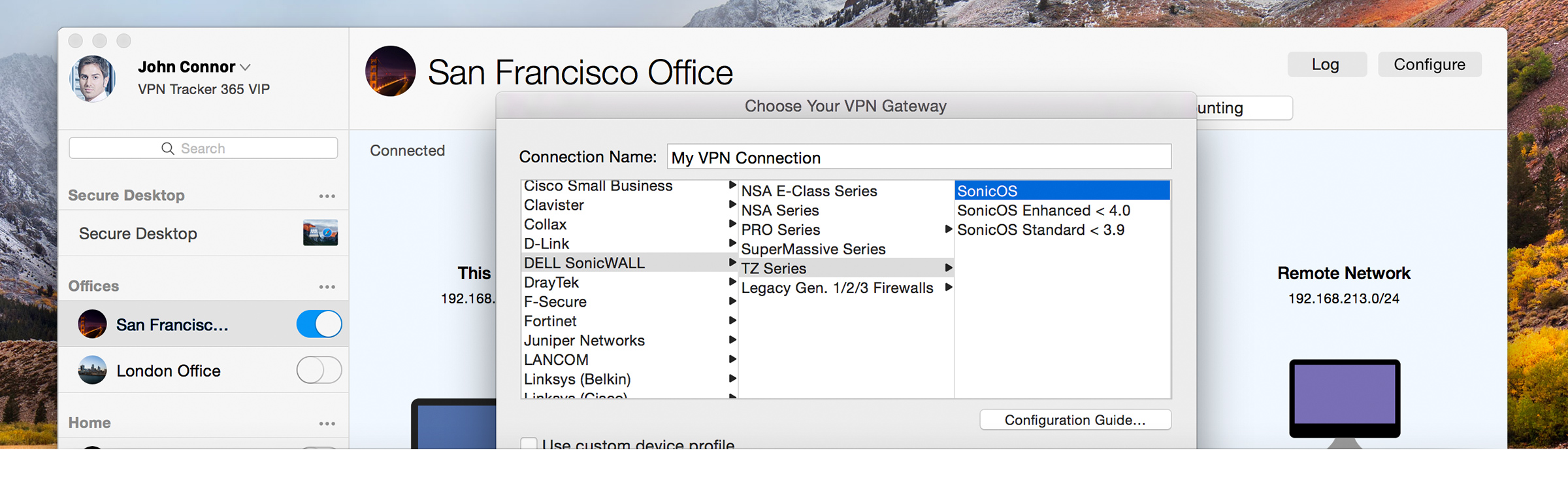
Task: Expand the PRO Series submenu arrow
Action: [x=948, y=230]
